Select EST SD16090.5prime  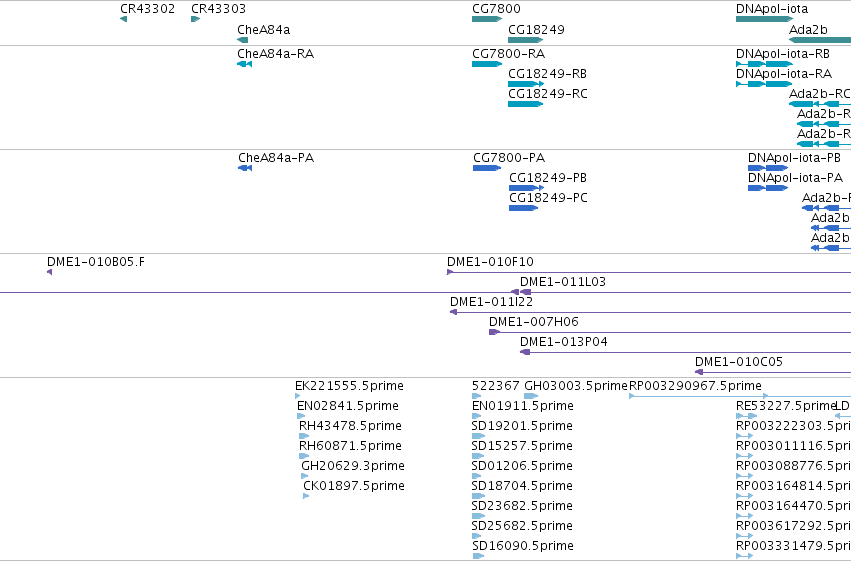click(523, 546)
